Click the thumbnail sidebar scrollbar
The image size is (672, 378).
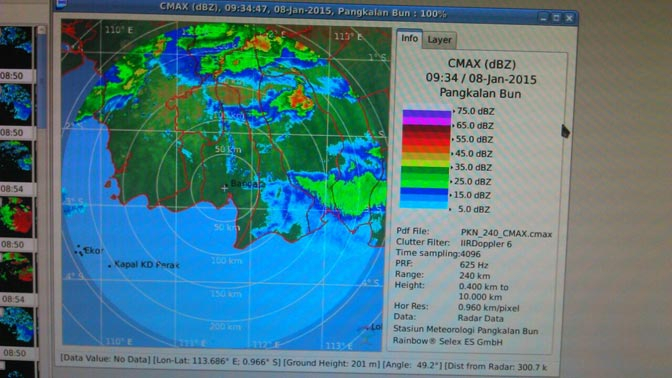pos(42,77)
